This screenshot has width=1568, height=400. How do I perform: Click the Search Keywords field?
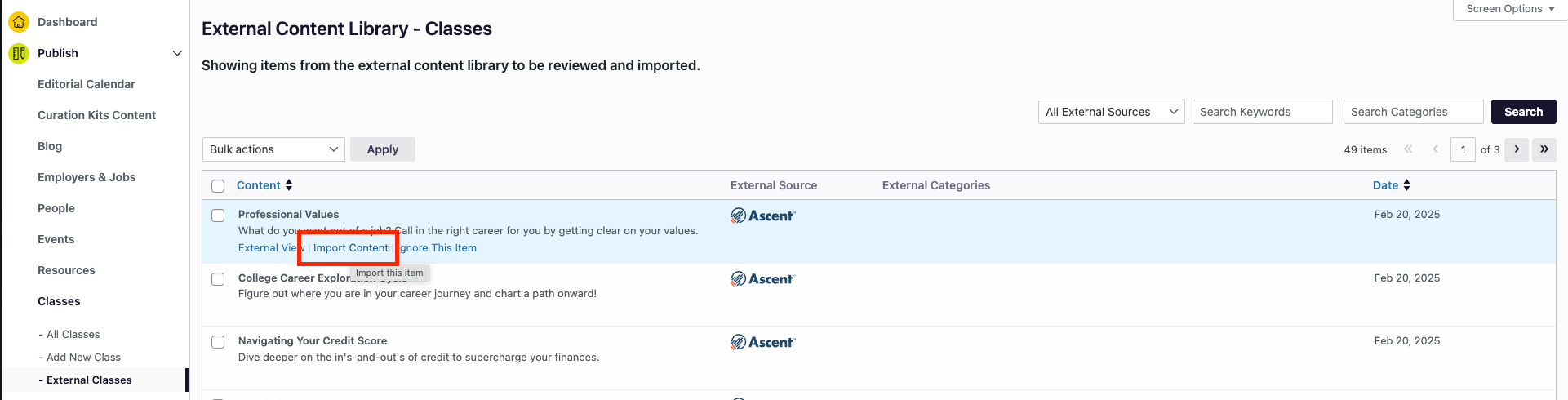(x=1262, y=112)
